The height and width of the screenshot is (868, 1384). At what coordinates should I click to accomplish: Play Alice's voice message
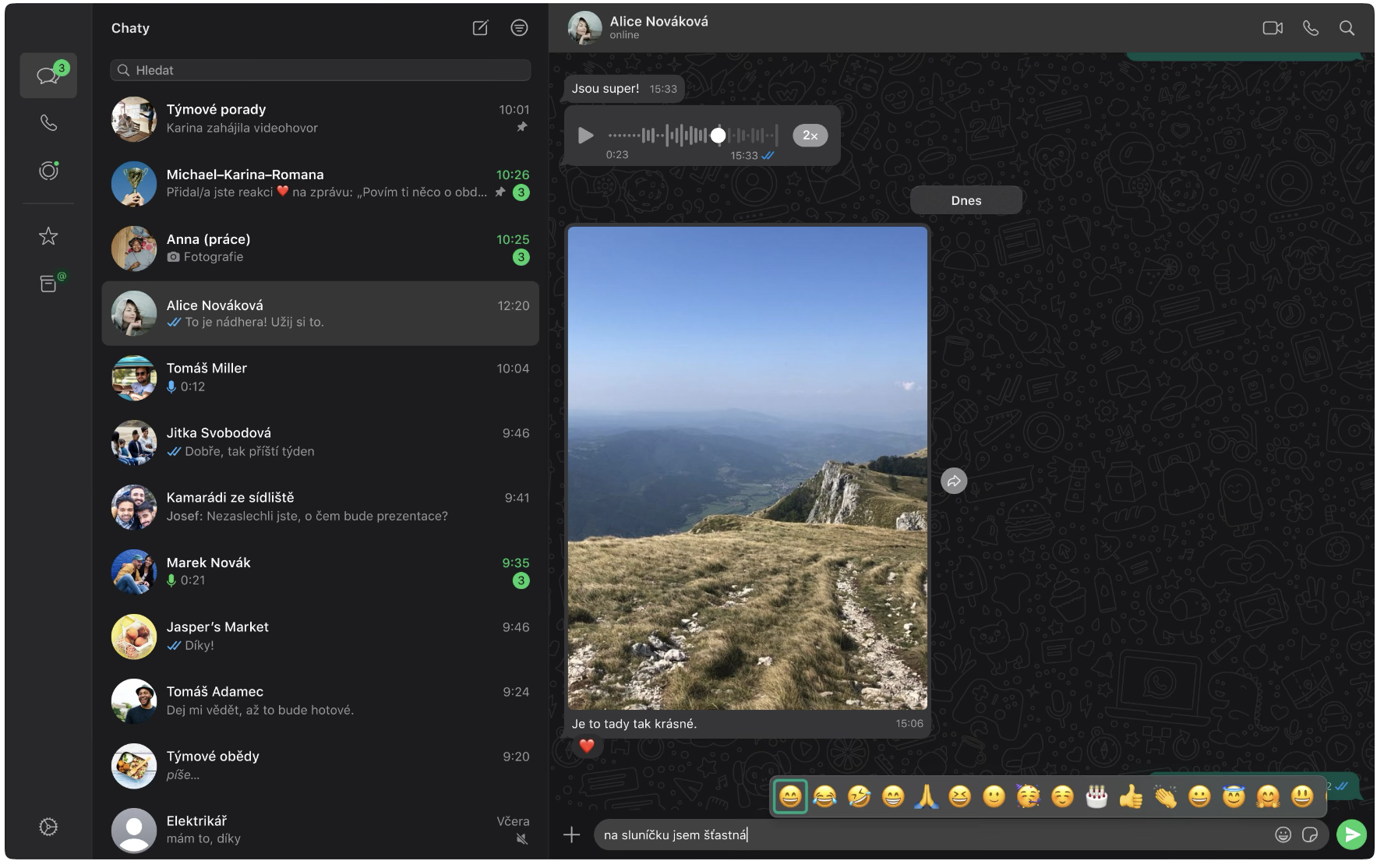click(584, 135)
